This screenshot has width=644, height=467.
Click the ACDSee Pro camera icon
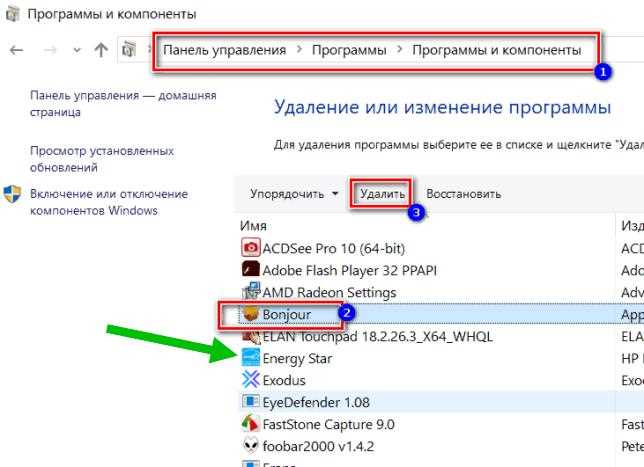pos(250,248)
